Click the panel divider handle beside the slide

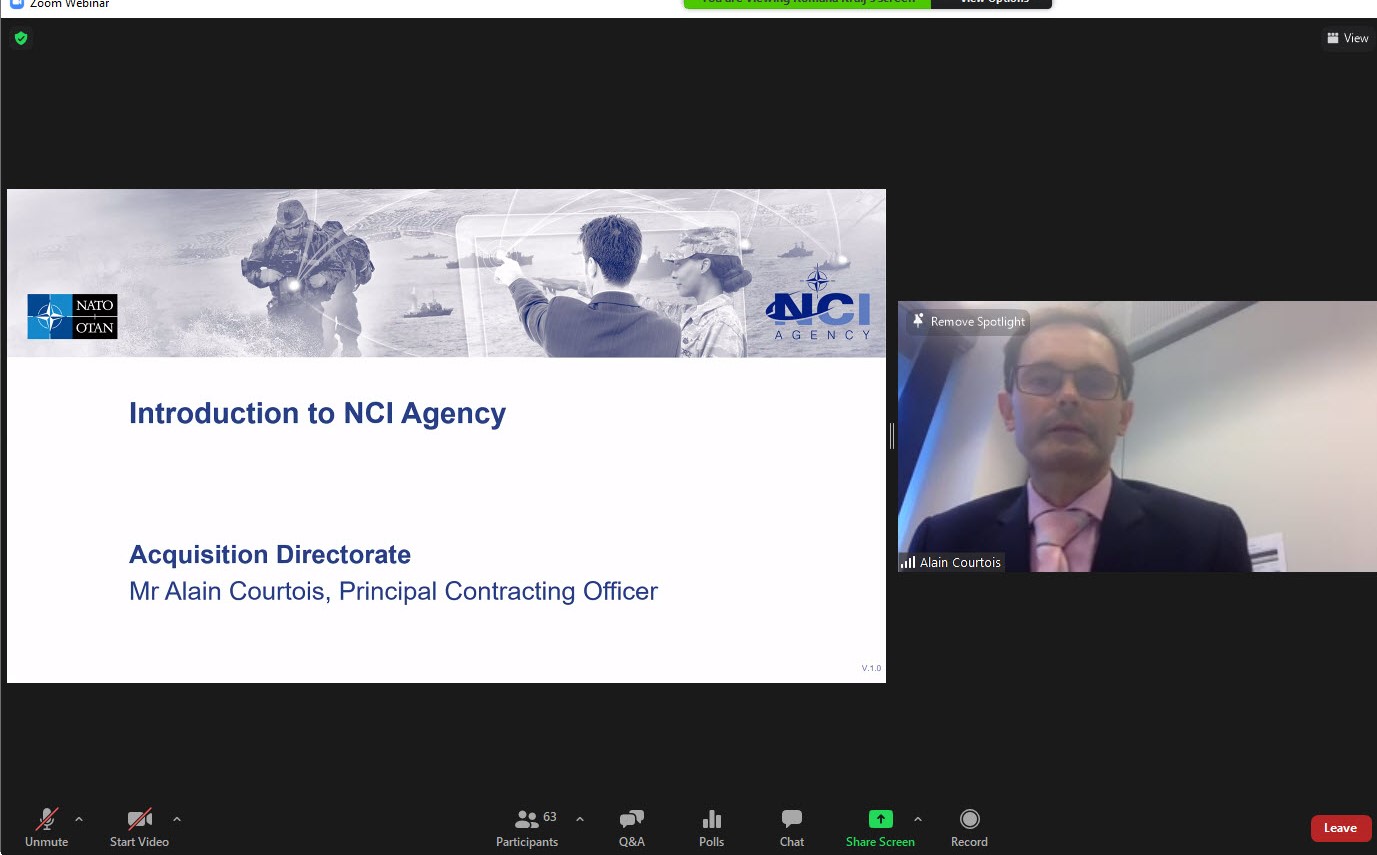click(x=891, y=435)
